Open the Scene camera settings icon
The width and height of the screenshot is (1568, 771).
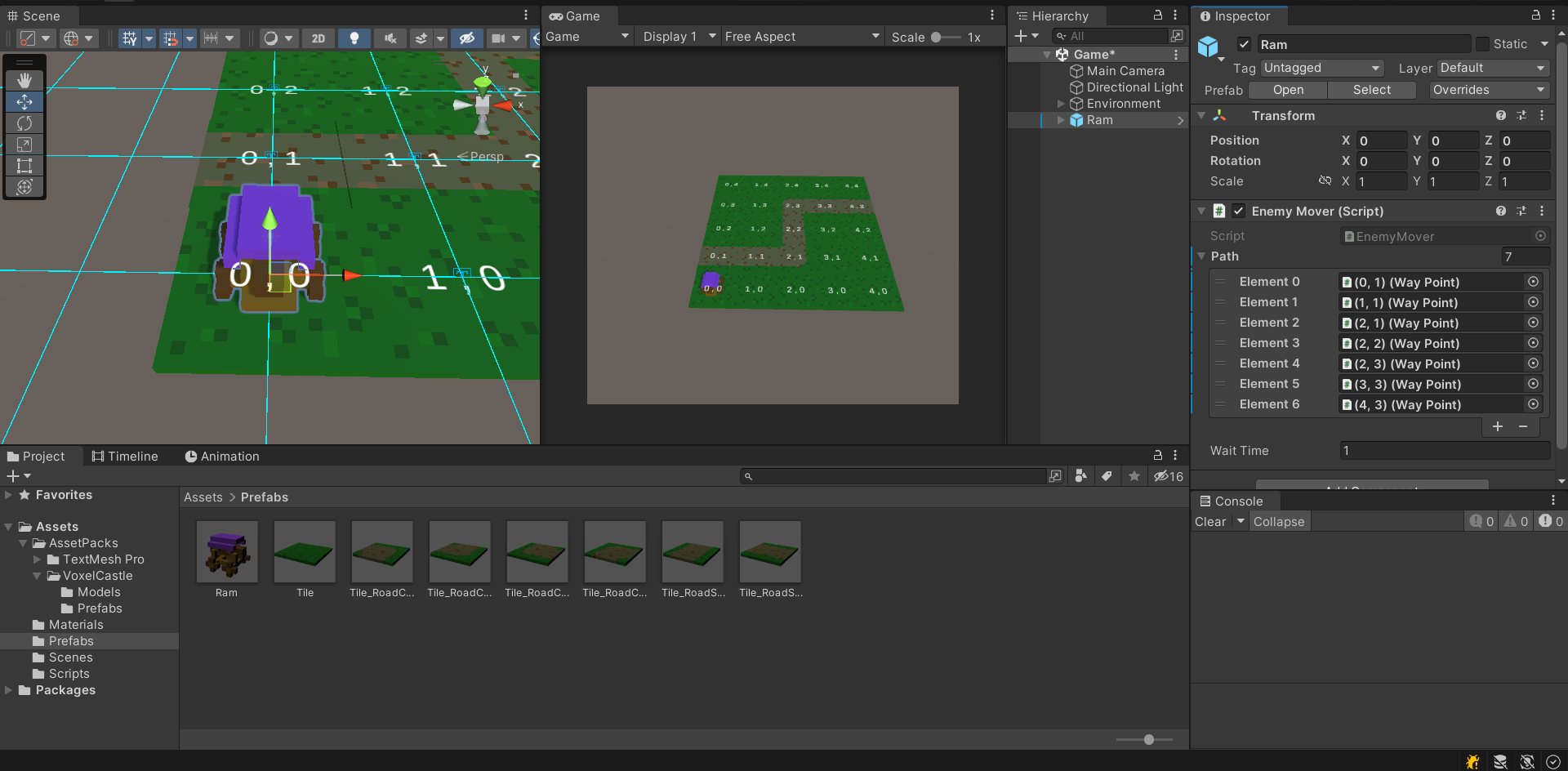pos(498,38)
